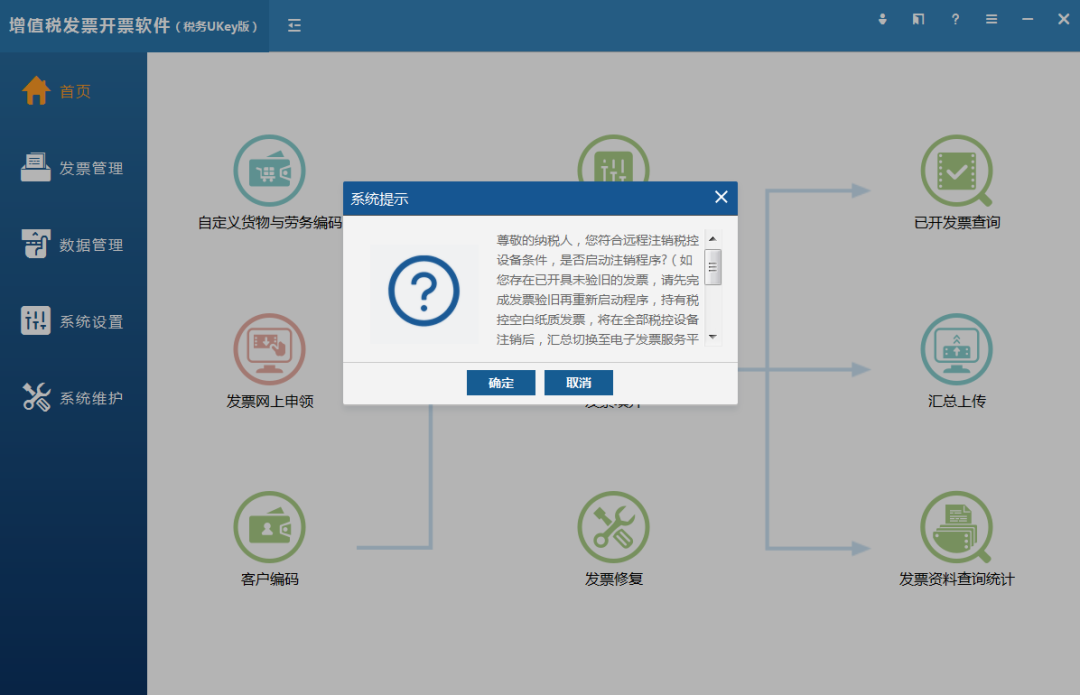Cancel the prompt with 取消
1080x695 pixels.
[578, 382]
